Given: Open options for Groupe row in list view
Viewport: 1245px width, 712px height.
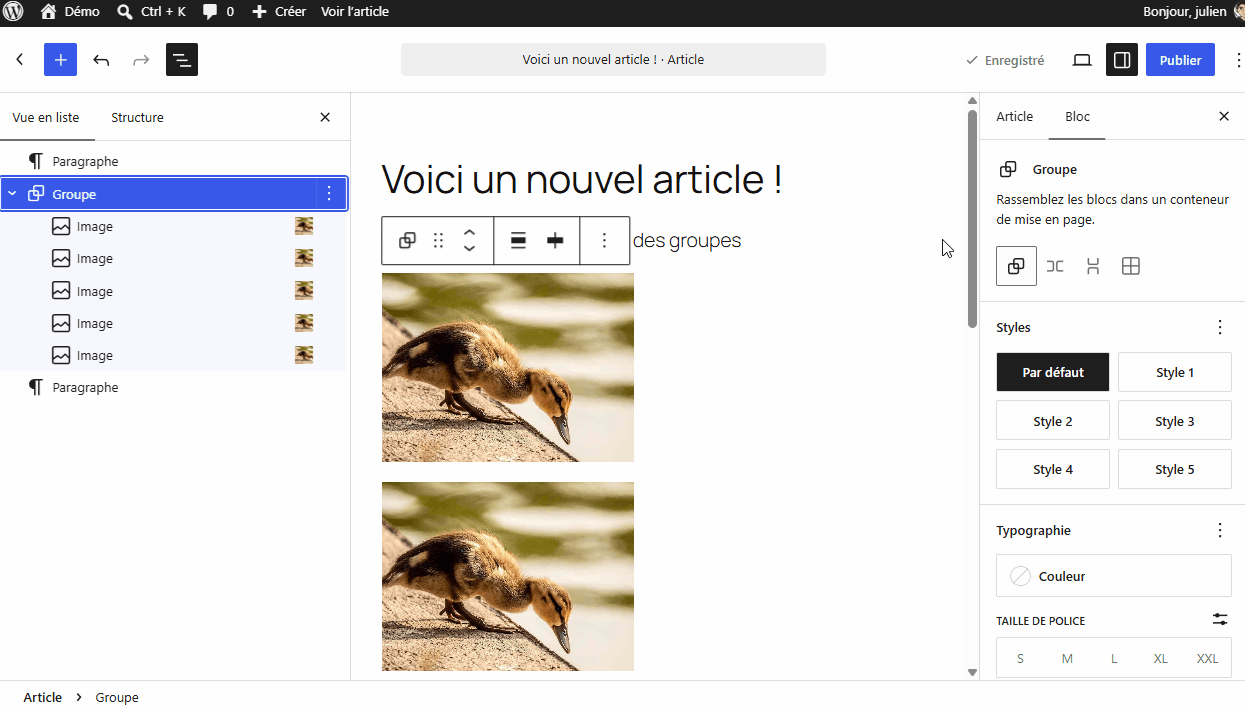Looking at the screenshot, I should (x=329, y=194).
